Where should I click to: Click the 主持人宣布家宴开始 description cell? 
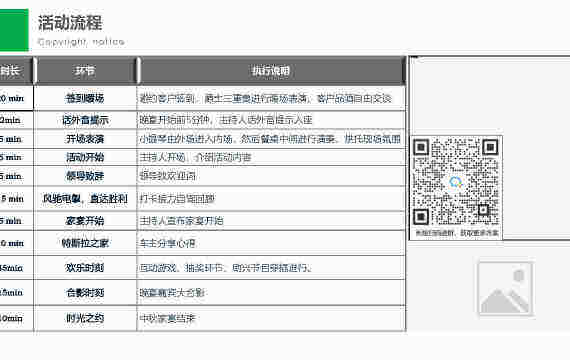point(271,221)
